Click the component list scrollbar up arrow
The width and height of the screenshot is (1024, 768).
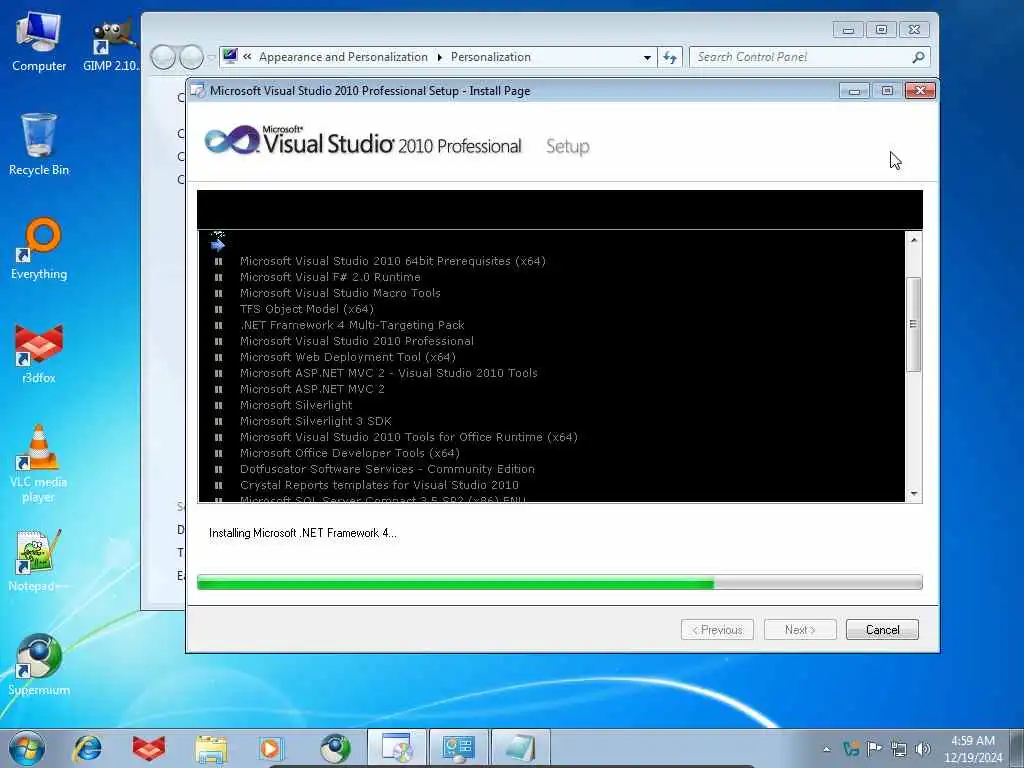[914, 240]
